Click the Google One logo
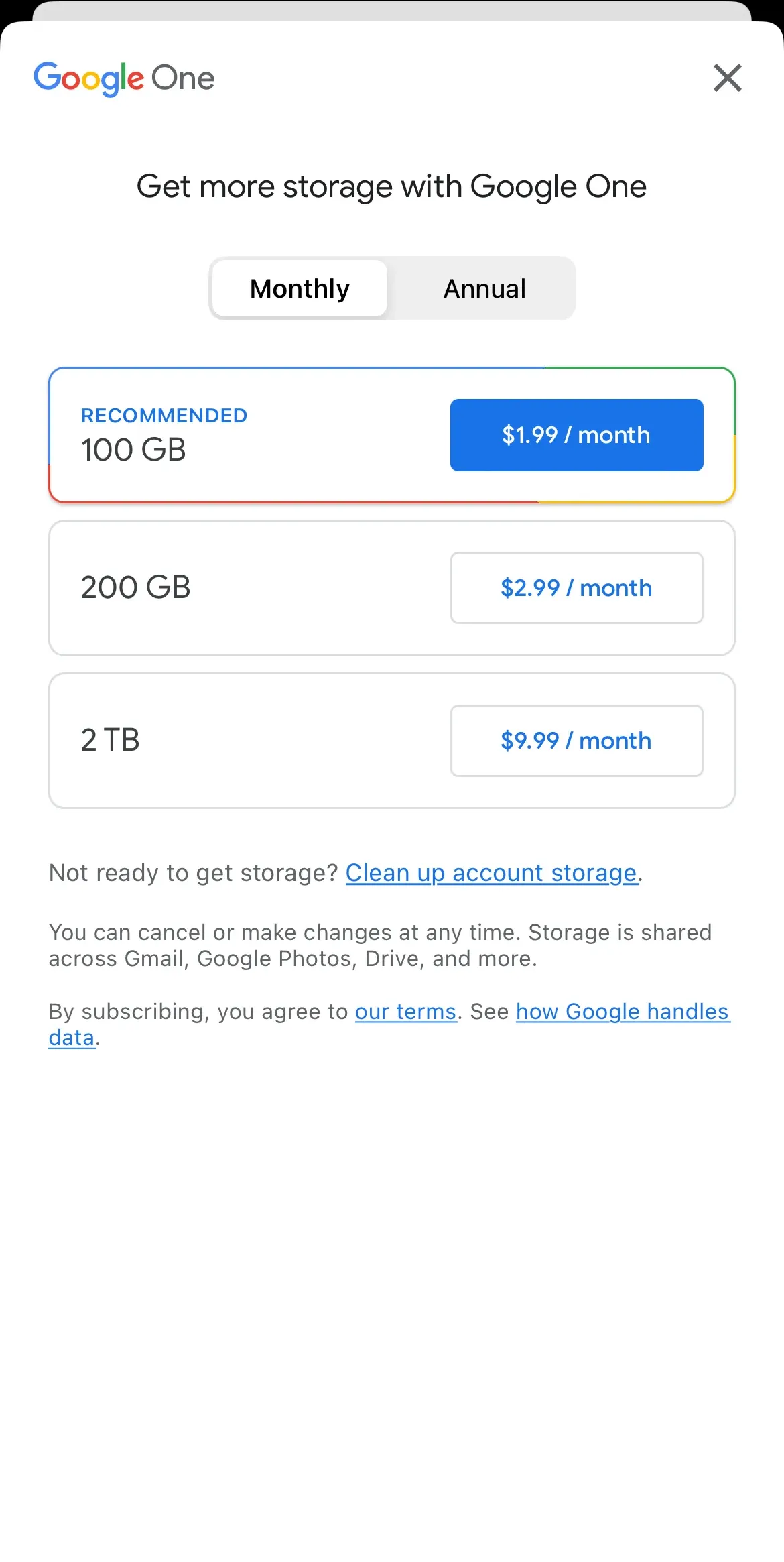This screenshot has height=1562, width=784. click(124, 78)
